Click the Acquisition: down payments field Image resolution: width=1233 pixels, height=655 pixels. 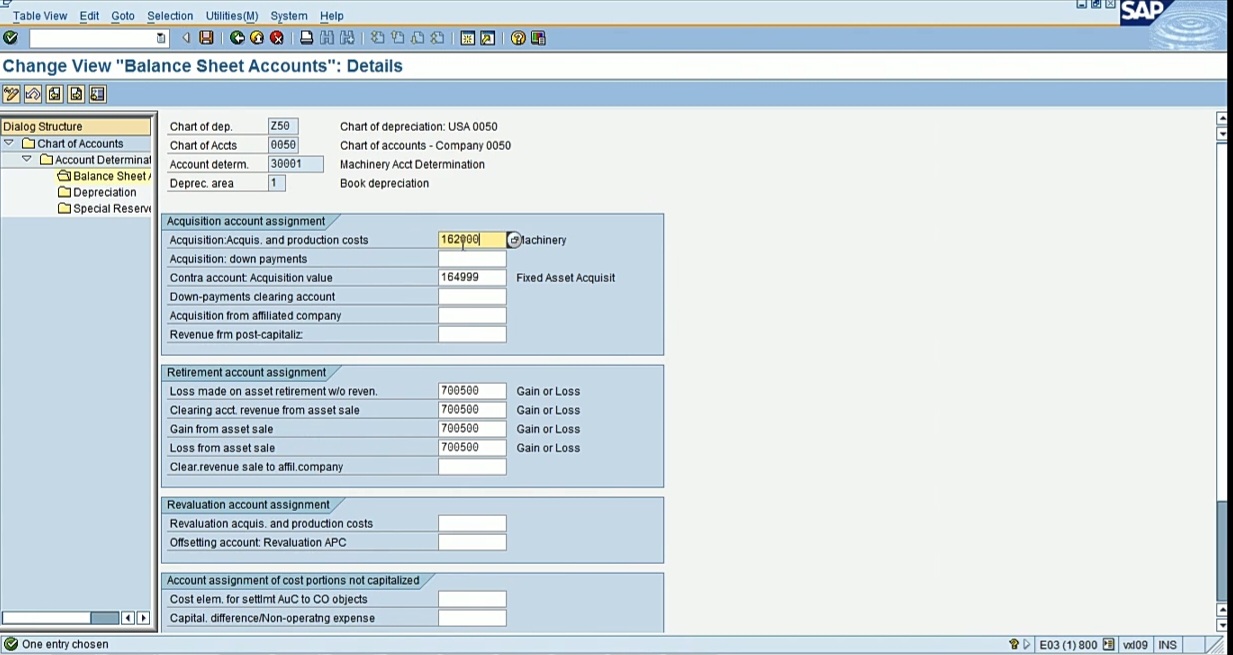click(472, 259)
